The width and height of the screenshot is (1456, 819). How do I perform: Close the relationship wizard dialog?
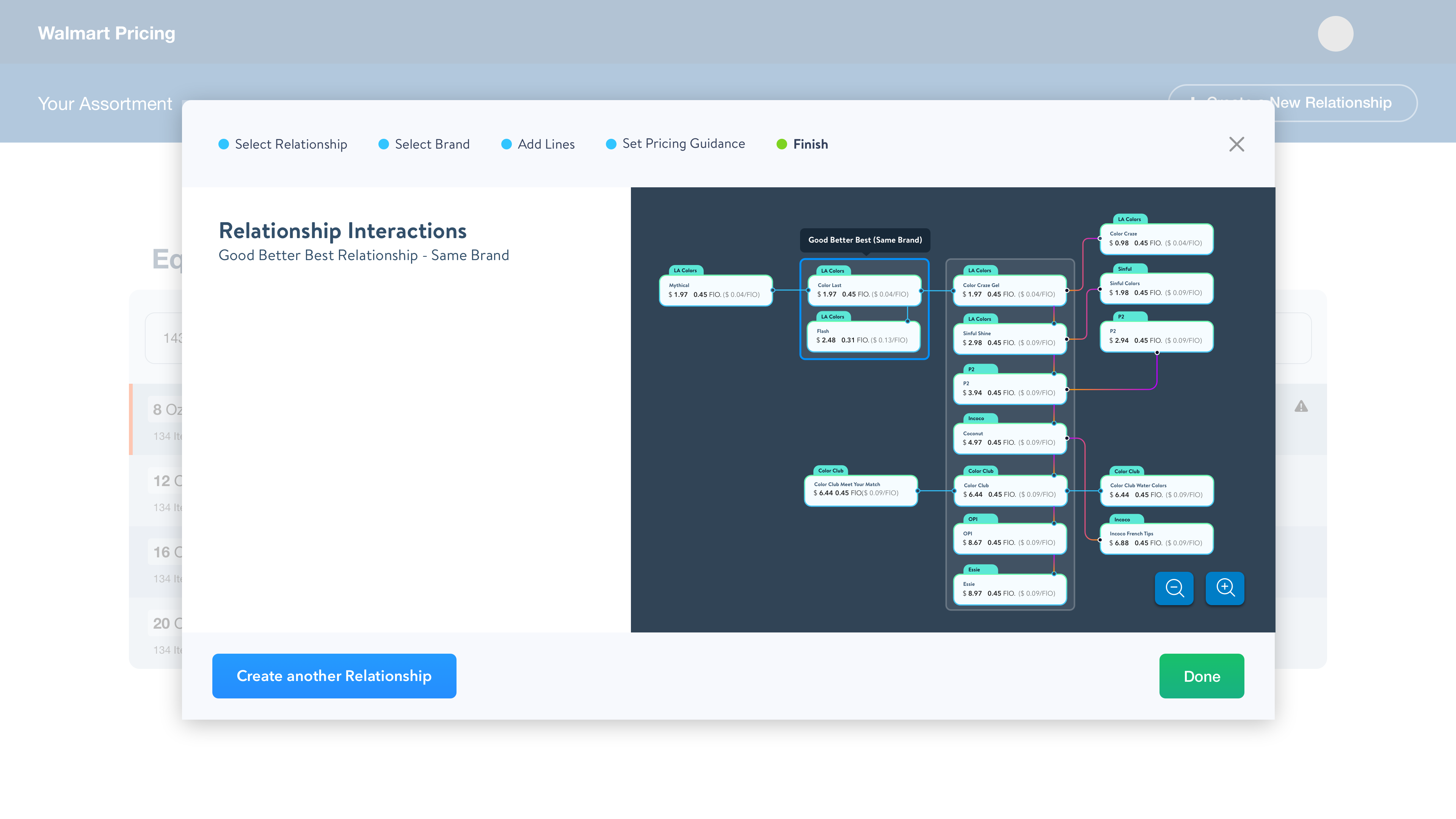point(1237,144)
